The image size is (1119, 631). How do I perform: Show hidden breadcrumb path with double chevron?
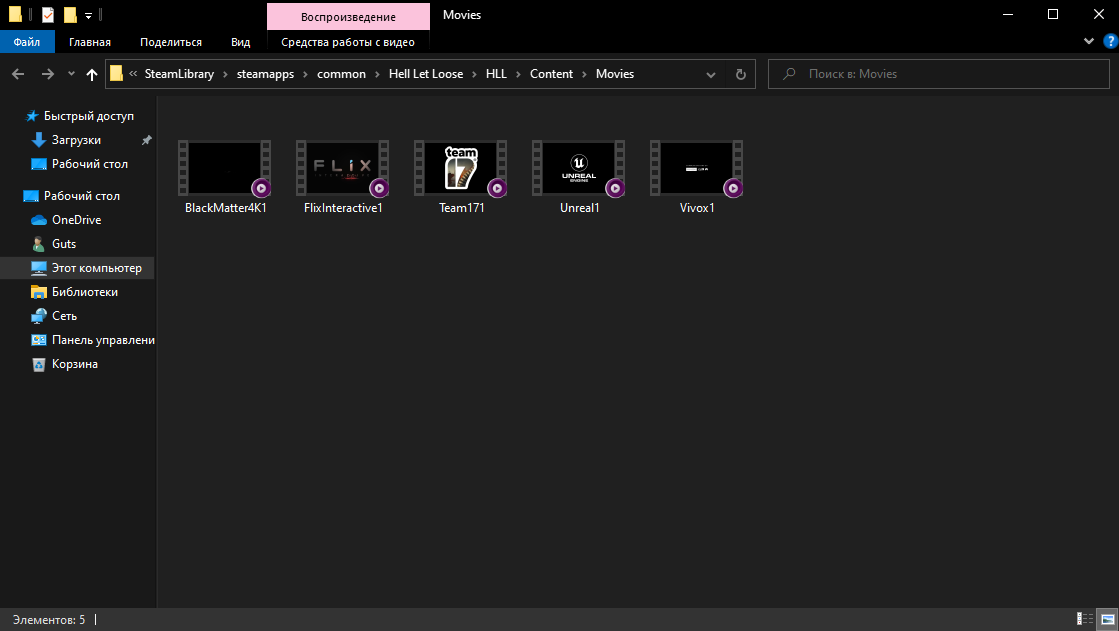point(133,74)
